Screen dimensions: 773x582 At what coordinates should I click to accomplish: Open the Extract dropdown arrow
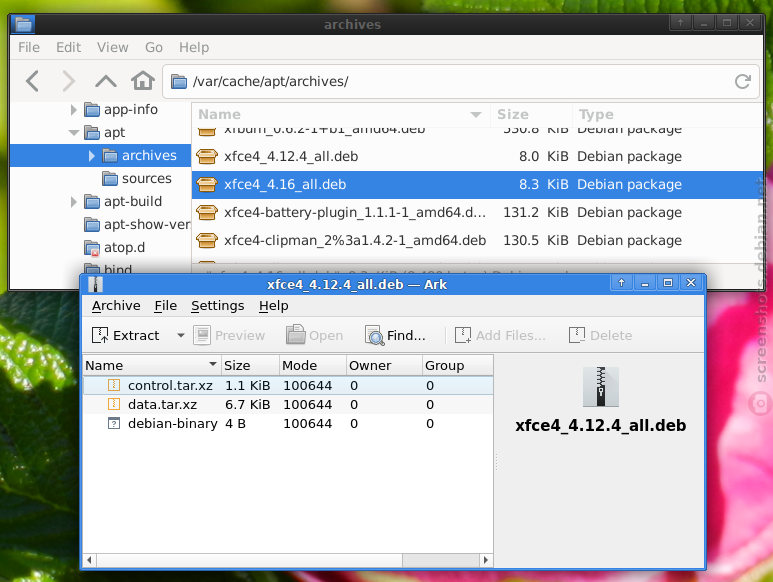[x=180, y=336]
